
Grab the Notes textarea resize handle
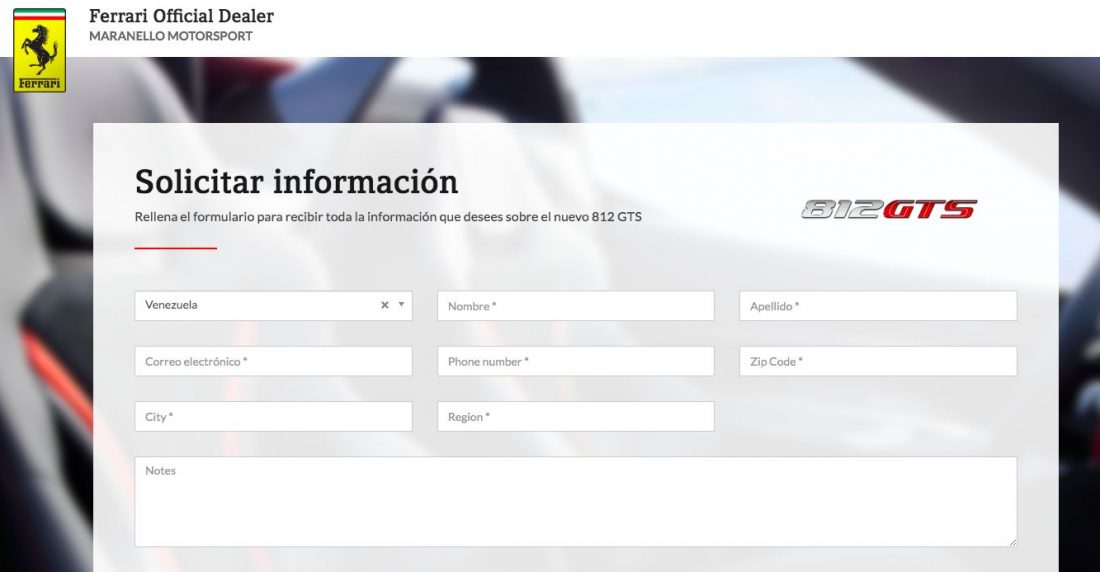1012,542
